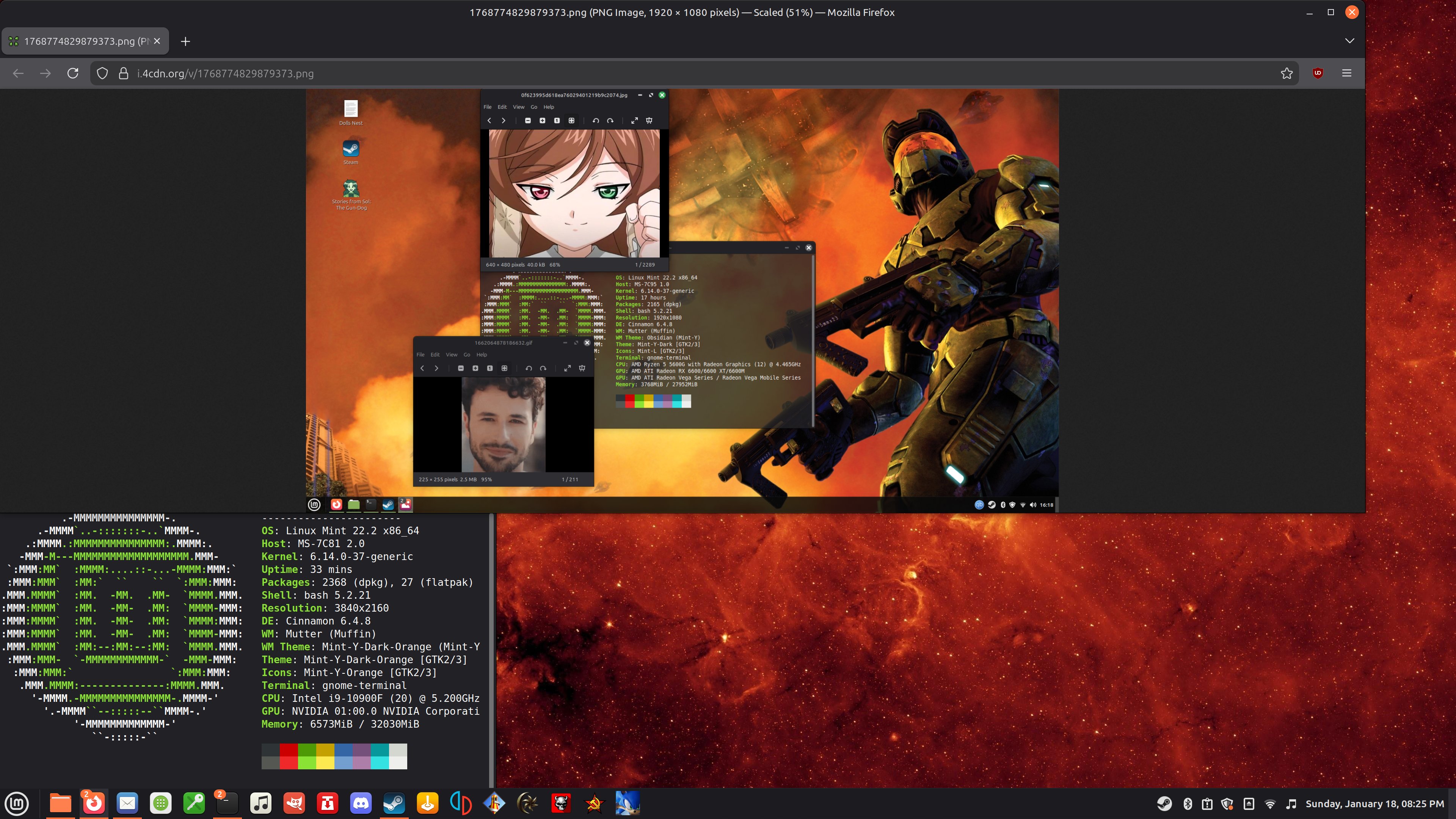The image size is (1456, 819).
Task: Expand the list all tabs chevron
Action: pyautogui.click(x=1349, y=41)
